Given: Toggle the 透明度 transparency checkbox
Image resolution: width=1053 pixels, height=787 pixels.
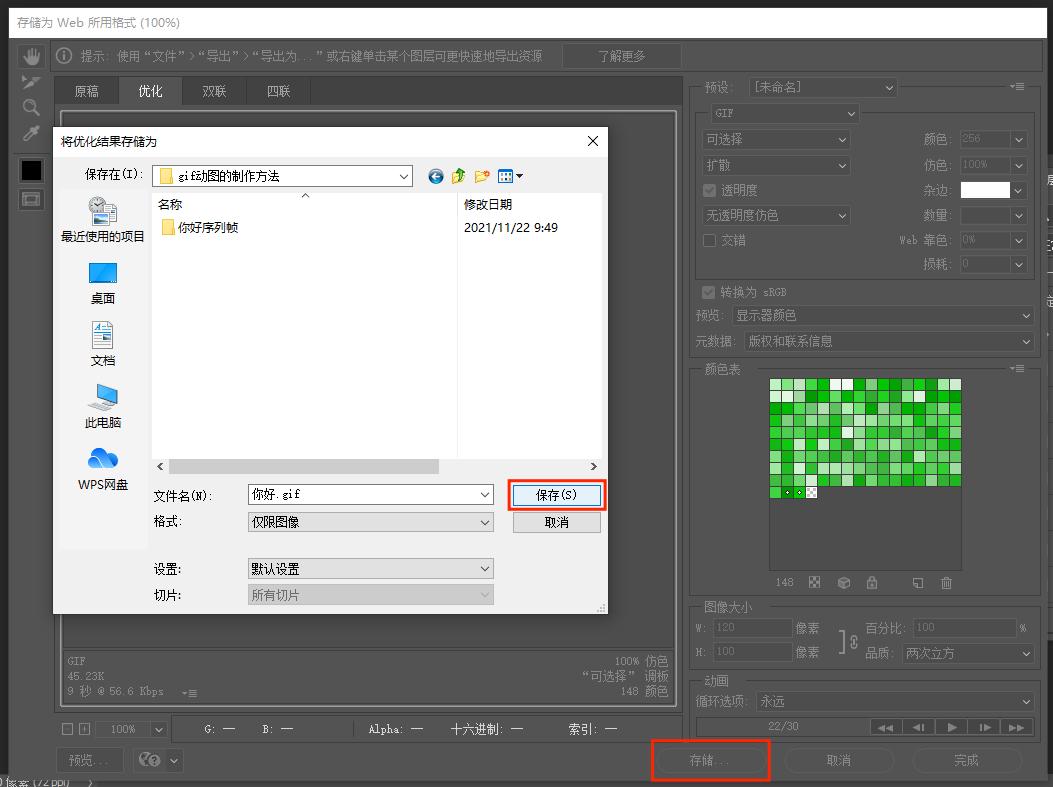Looking at the screenshot, I should [x=710, y=190].
